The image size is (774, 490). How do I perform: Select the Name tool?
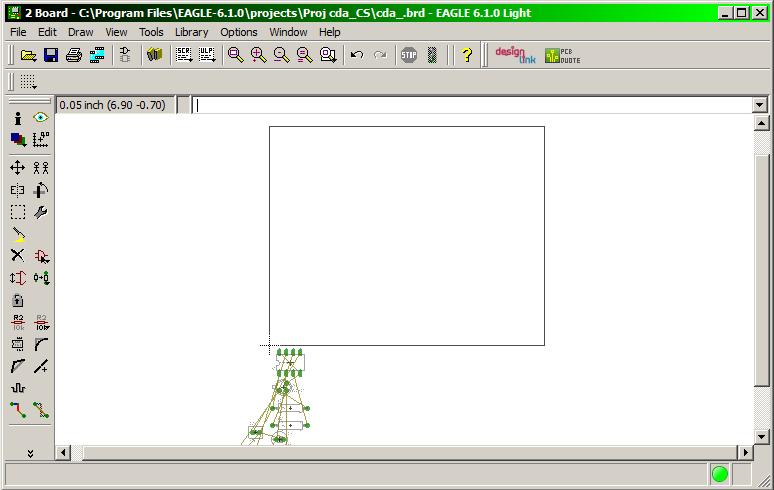click(x=18, y=322)
